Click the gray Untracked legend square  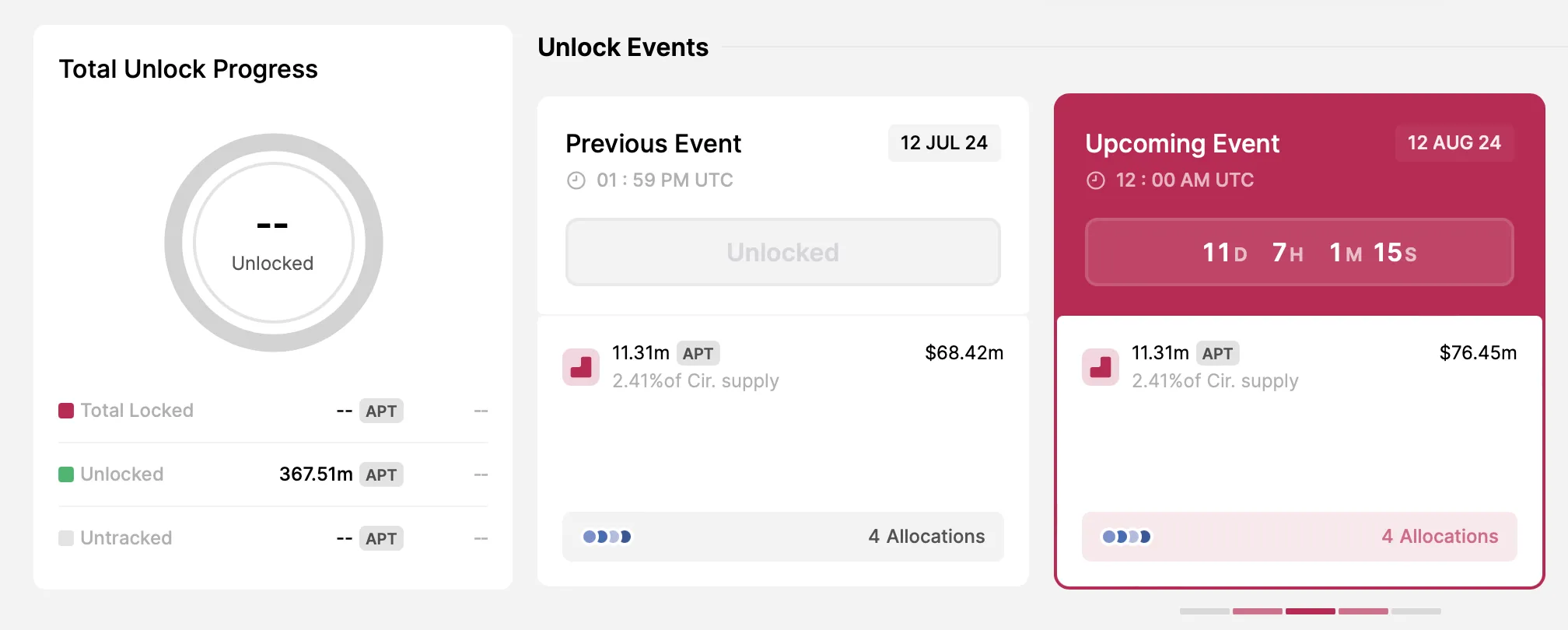pyautogui.click(x=66, y=538)
